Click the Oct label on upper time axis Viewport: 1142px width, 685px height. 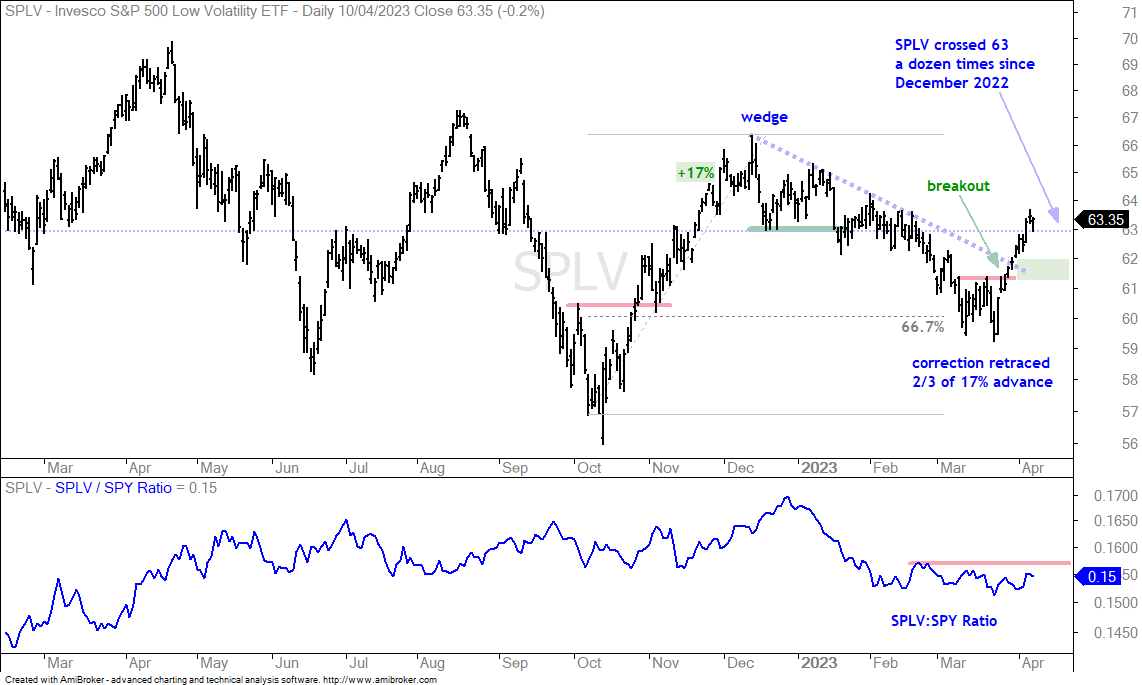pyautogui.click(x=588, y=467)
